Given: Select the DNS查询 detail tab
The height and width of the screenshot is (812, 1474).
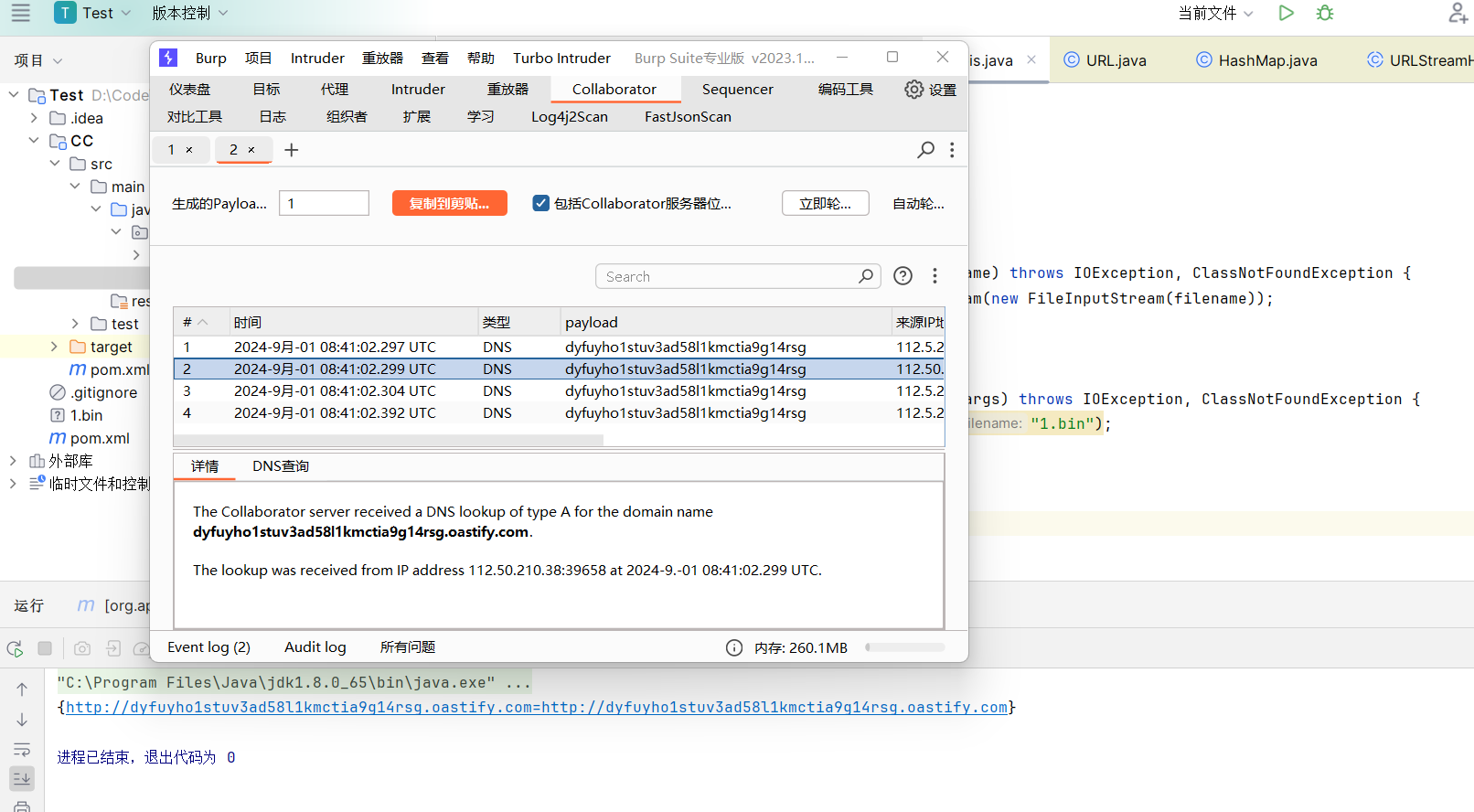Looking at the screenshot, I should pos(281,465).
